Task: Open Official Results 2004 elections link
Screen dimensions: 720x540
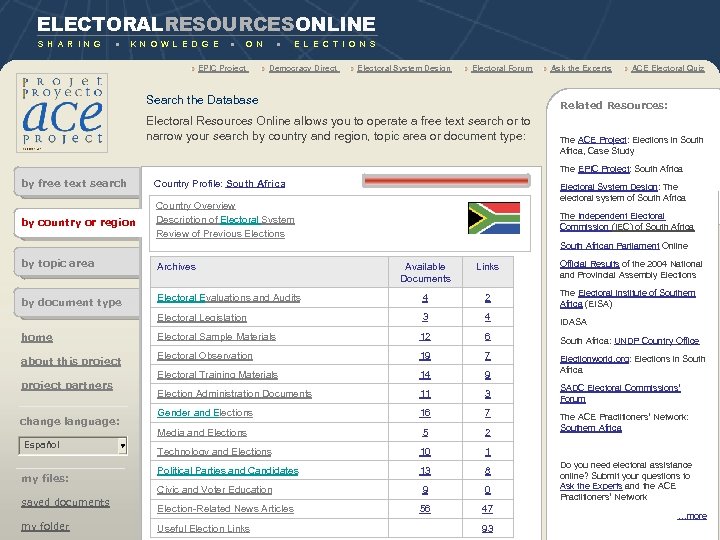Action: (589, 264)
